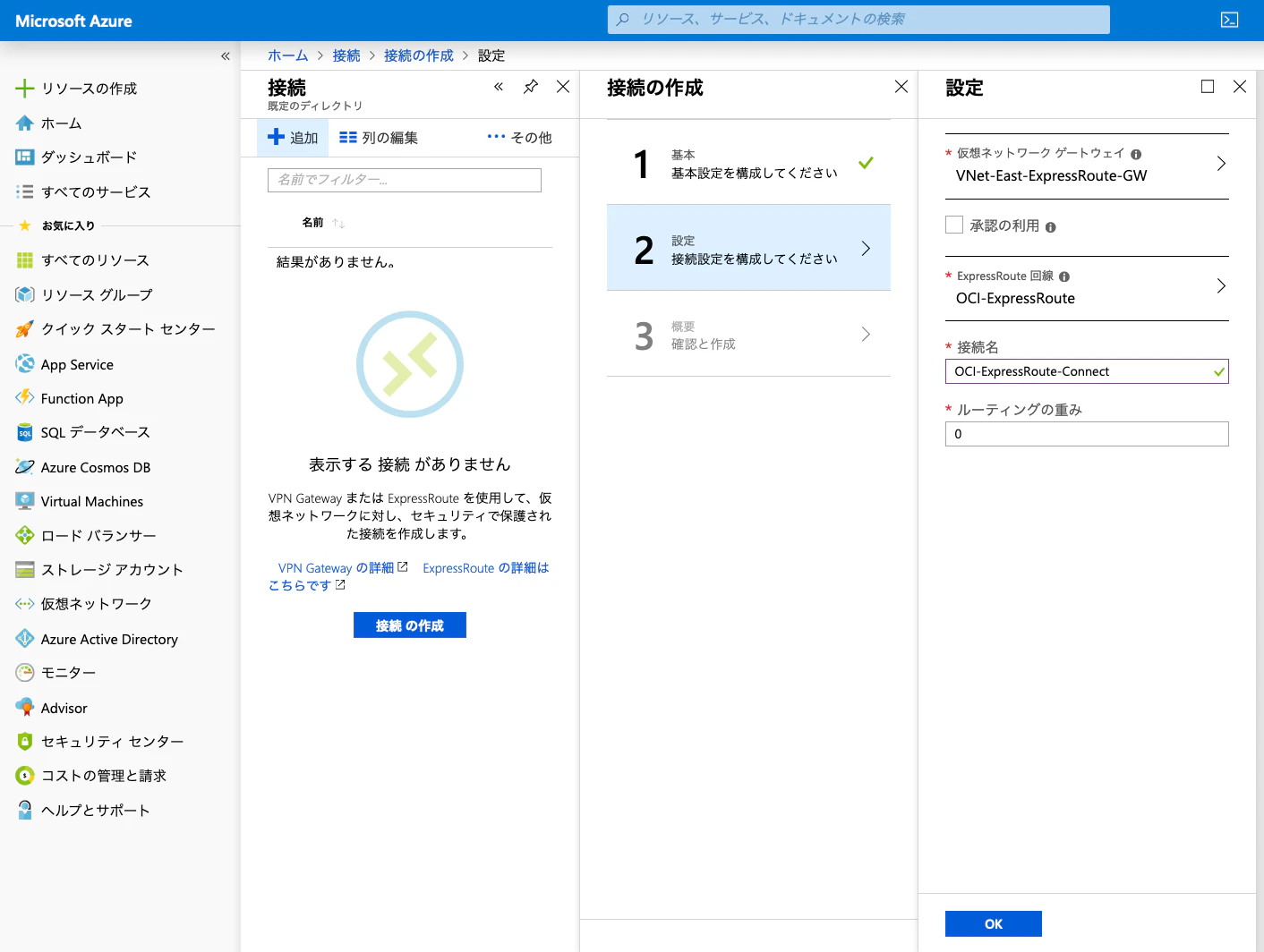Viewport: 1264px width, 952px height.
Task: Open Cloud Shell icon in top bar
Action: point(1229,20)
